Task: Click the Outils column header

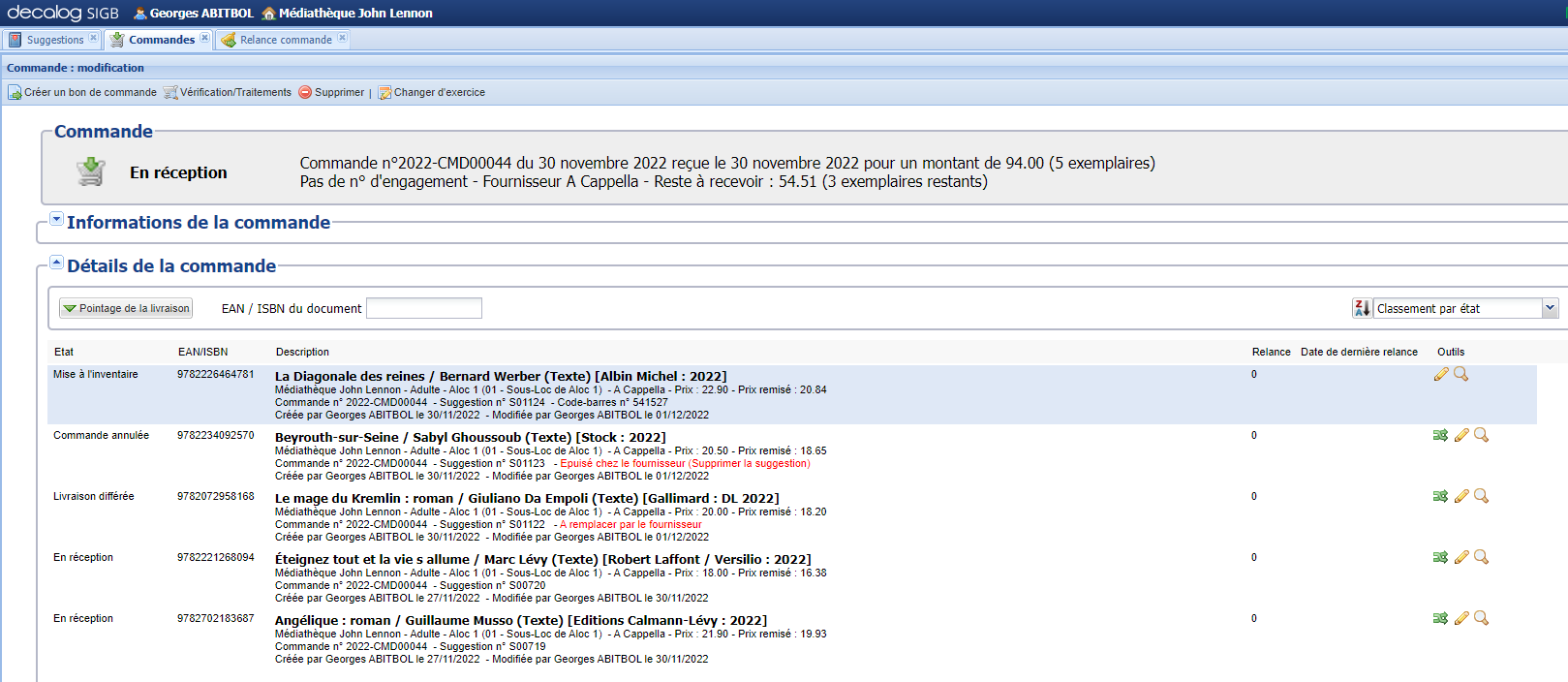Action: tap(1451, 352)
